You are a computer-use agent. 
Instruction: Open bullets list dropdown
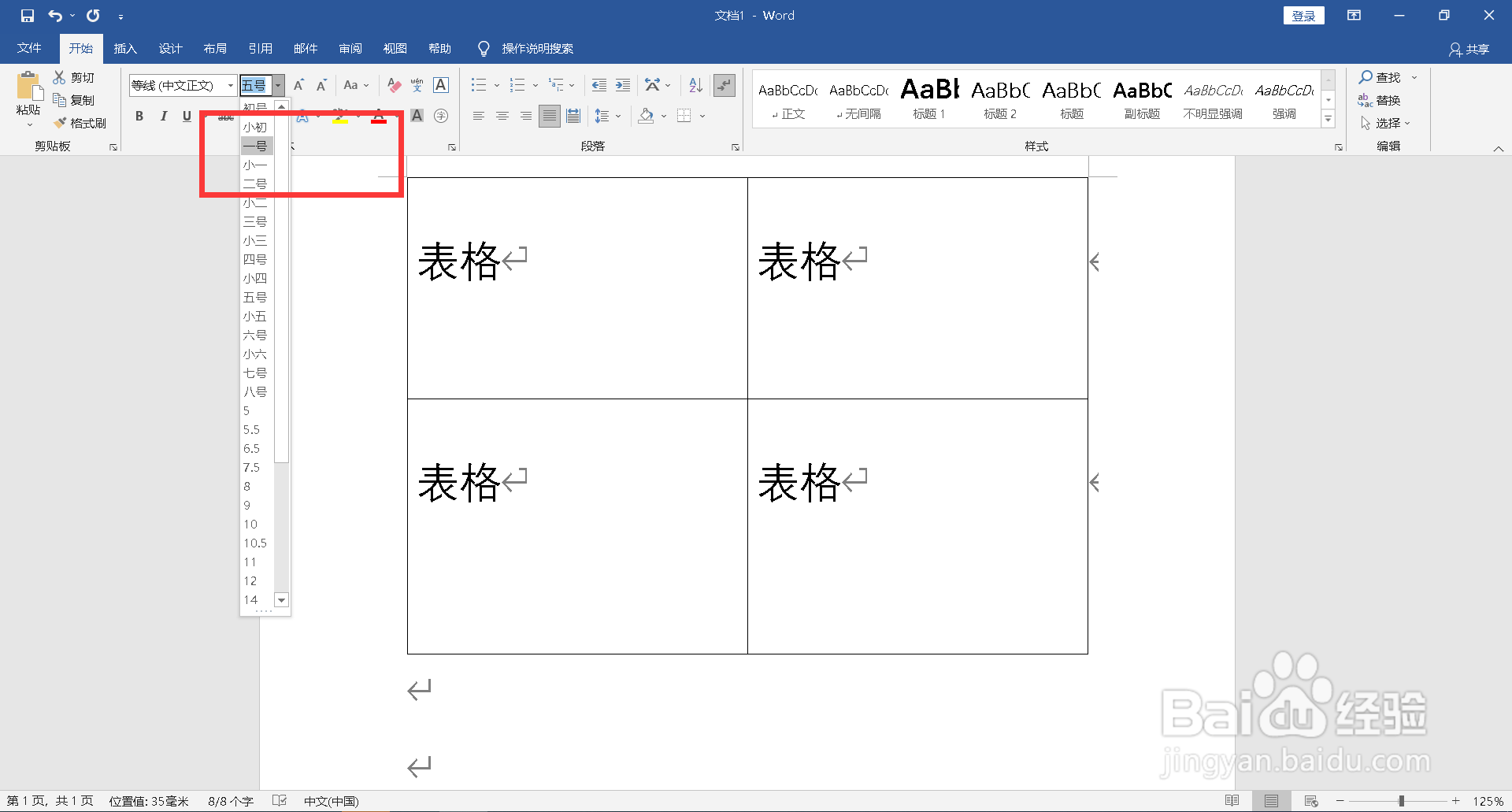tap(497, 85)
